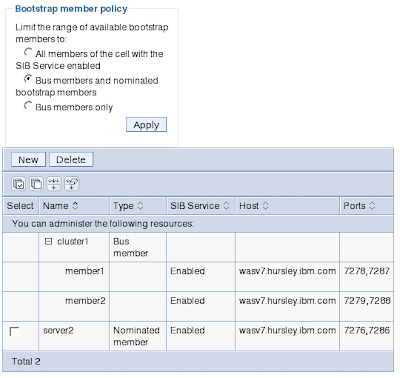Sort table by Host column arrows
The height and width of the screenshot is (378, 400).
click(265, 206)
